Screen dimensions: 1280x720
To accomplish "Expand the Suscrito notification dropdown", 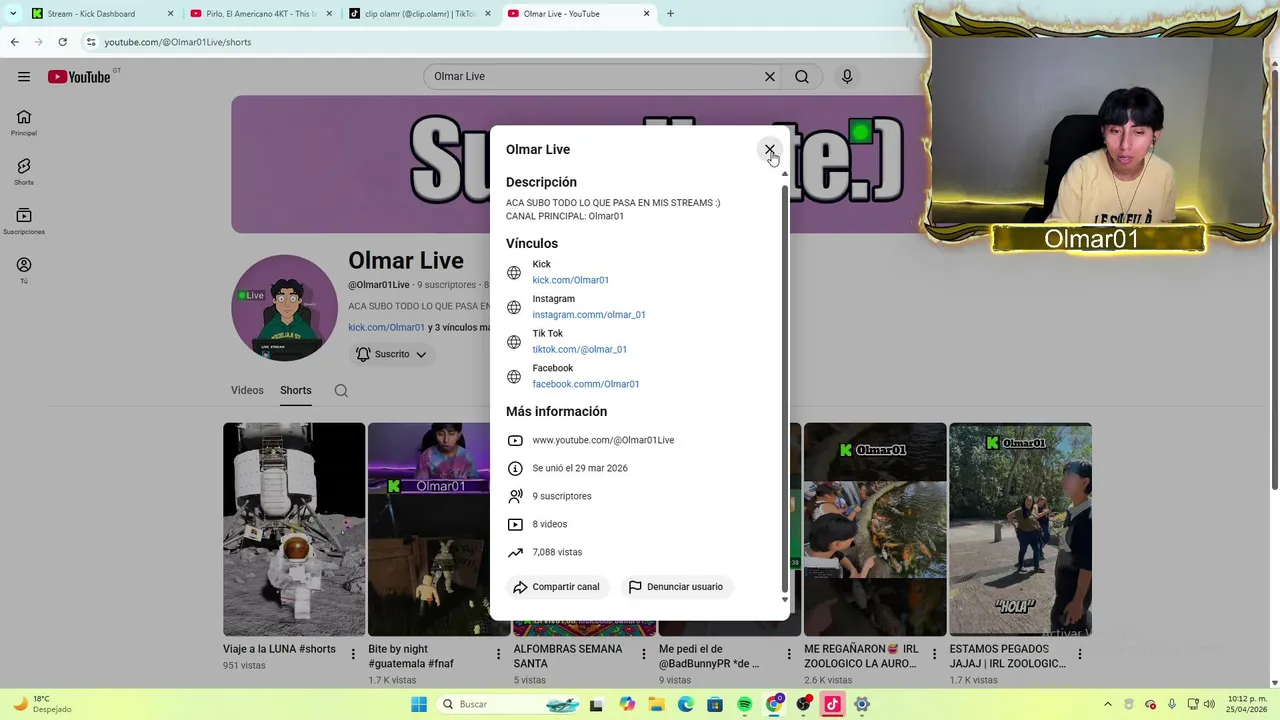I will [392, 354].
